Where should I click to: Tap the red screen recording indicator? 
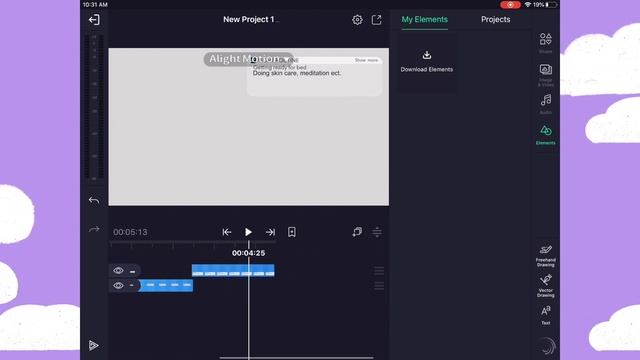[510, 4]
